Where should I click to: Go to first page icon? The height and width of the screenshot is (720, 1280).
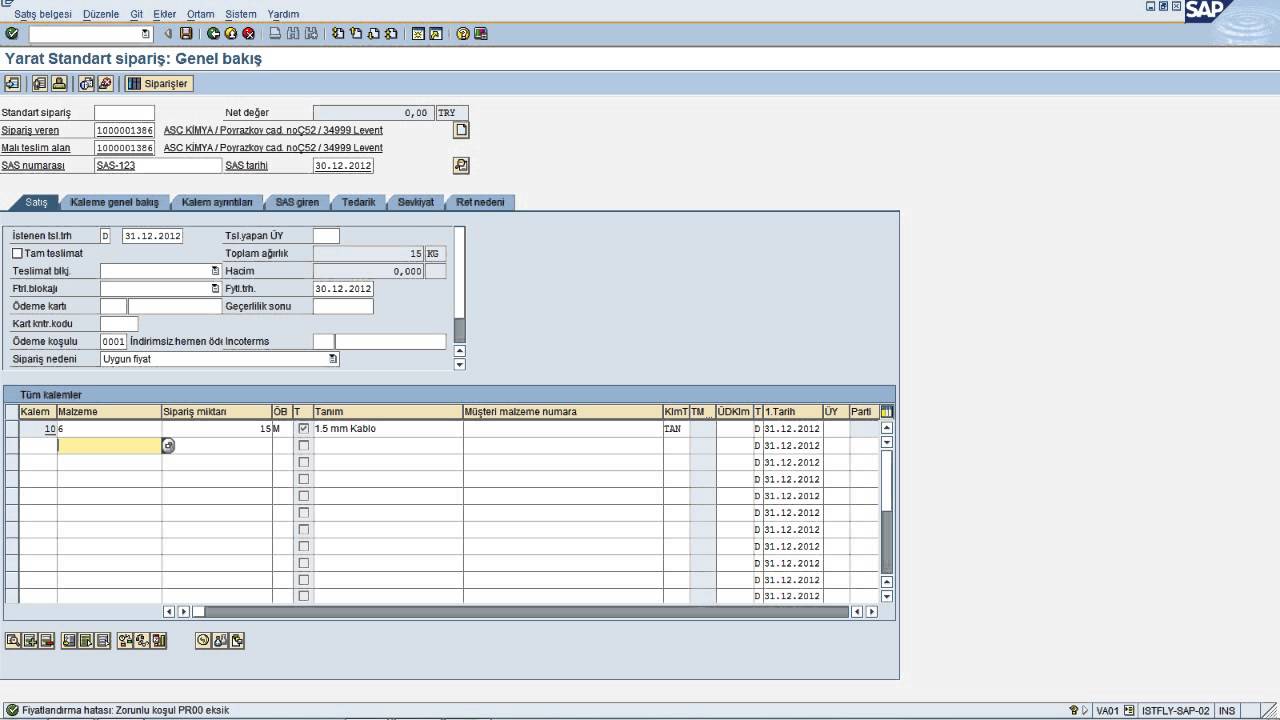pyautogui.click(x=338, y=34)
